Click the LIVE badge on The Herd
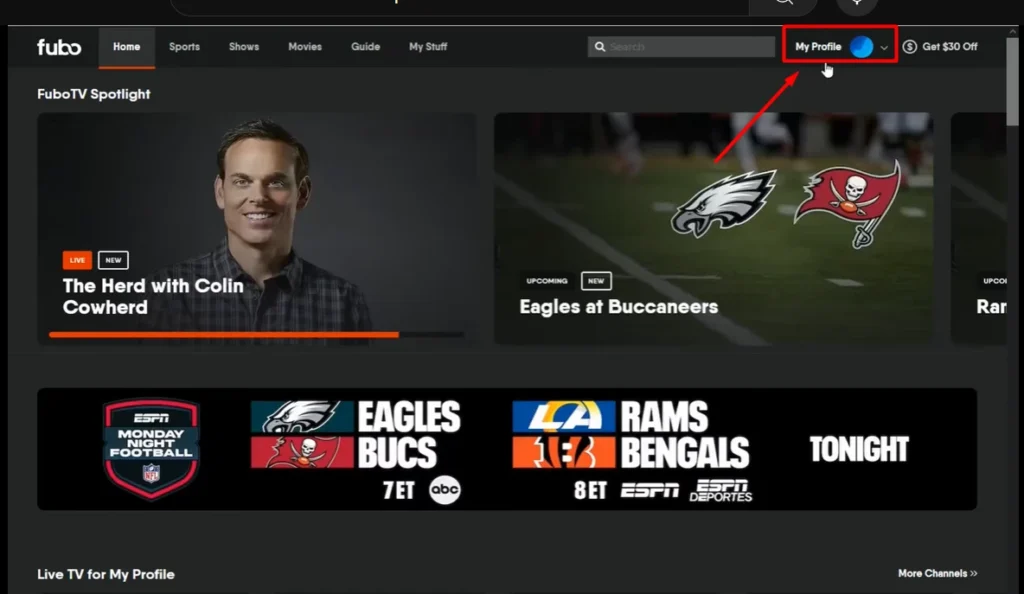The image size is (1024, 594). point(77,260)
